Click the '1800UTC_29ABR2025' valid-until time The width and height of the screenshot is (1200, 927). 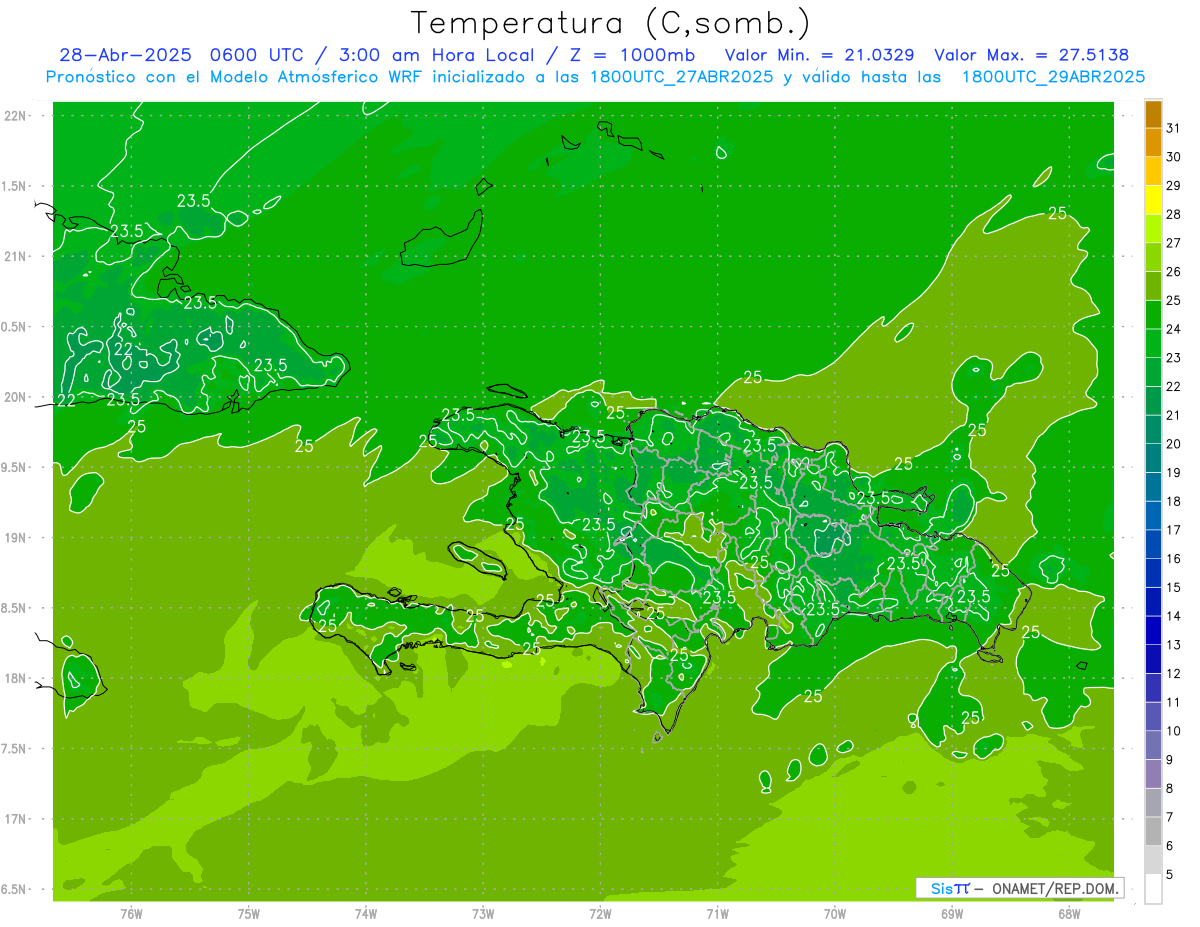click(1053, 77)
